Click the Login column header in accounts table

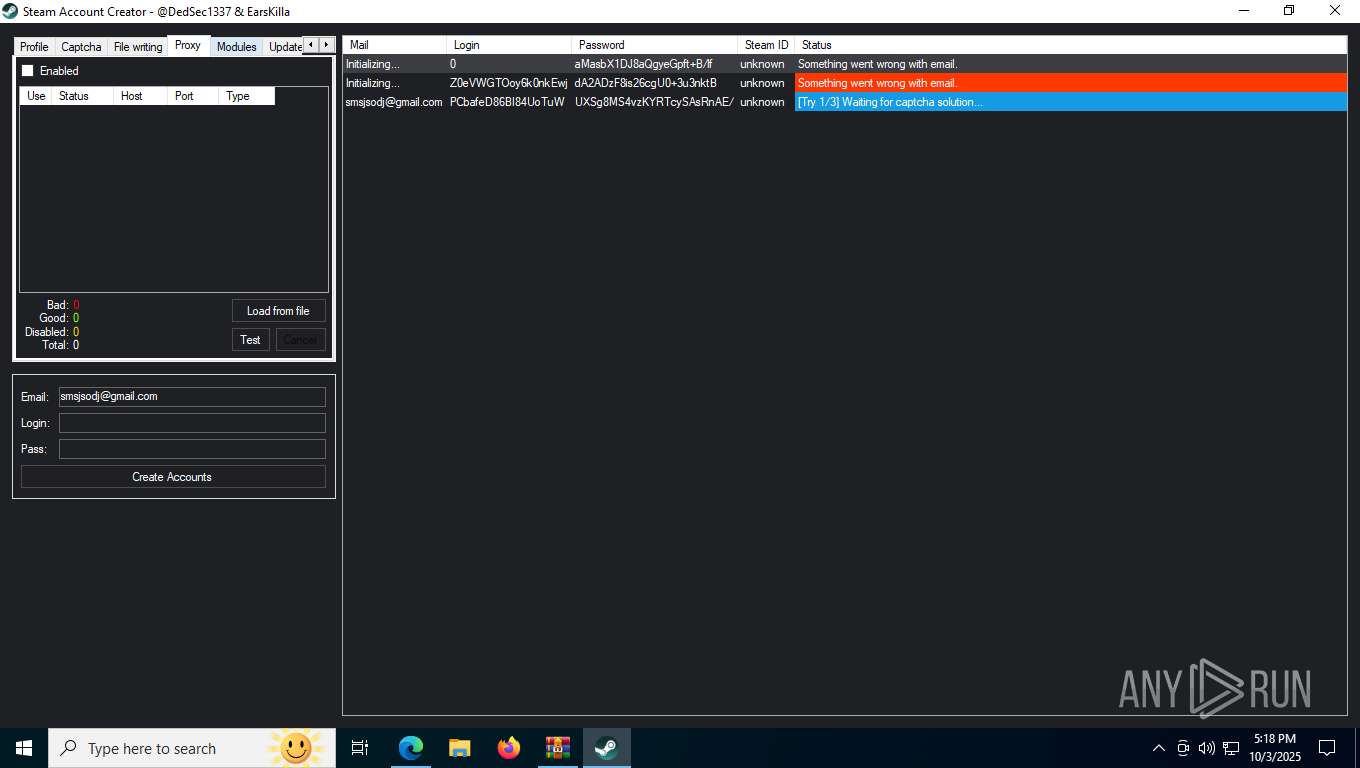click(x=509, y=45)
